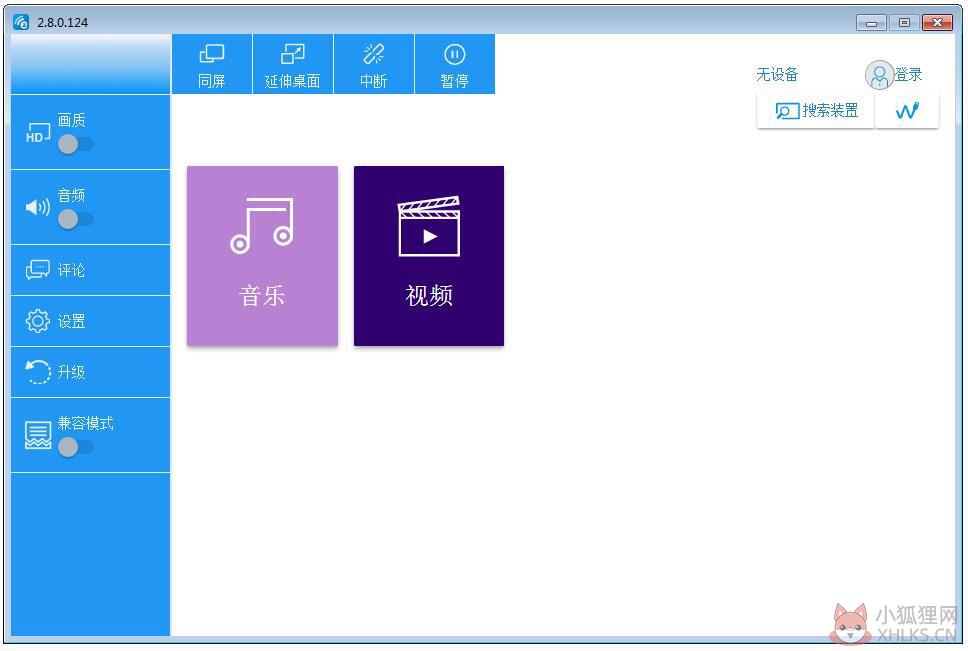This screenshot has height=651, width=968.
Task: Click the 搜索装置 search device button
Action: [x=816, y=111]
